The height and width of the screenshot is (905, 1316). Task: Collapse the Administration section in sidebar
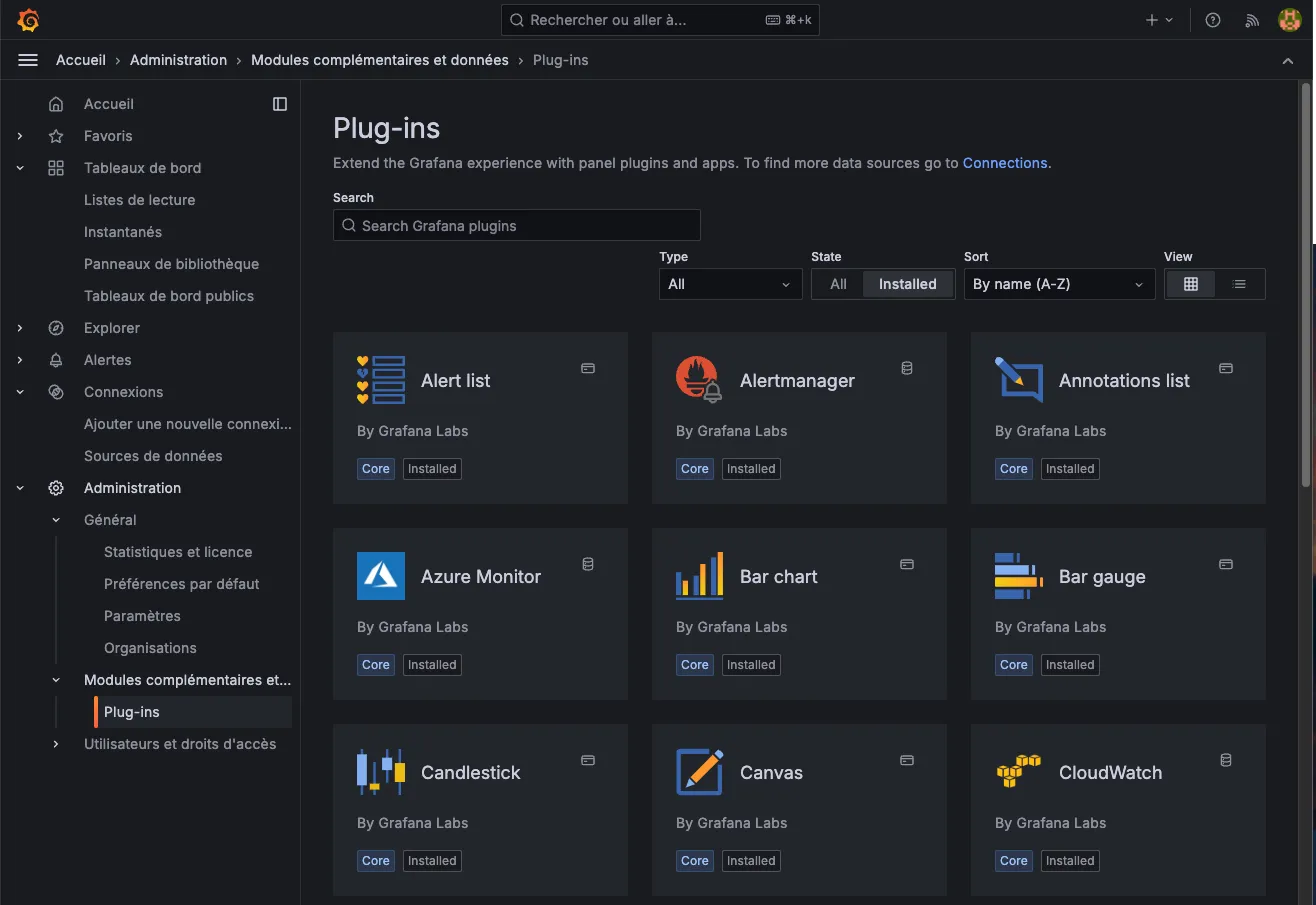pos(20,487)
